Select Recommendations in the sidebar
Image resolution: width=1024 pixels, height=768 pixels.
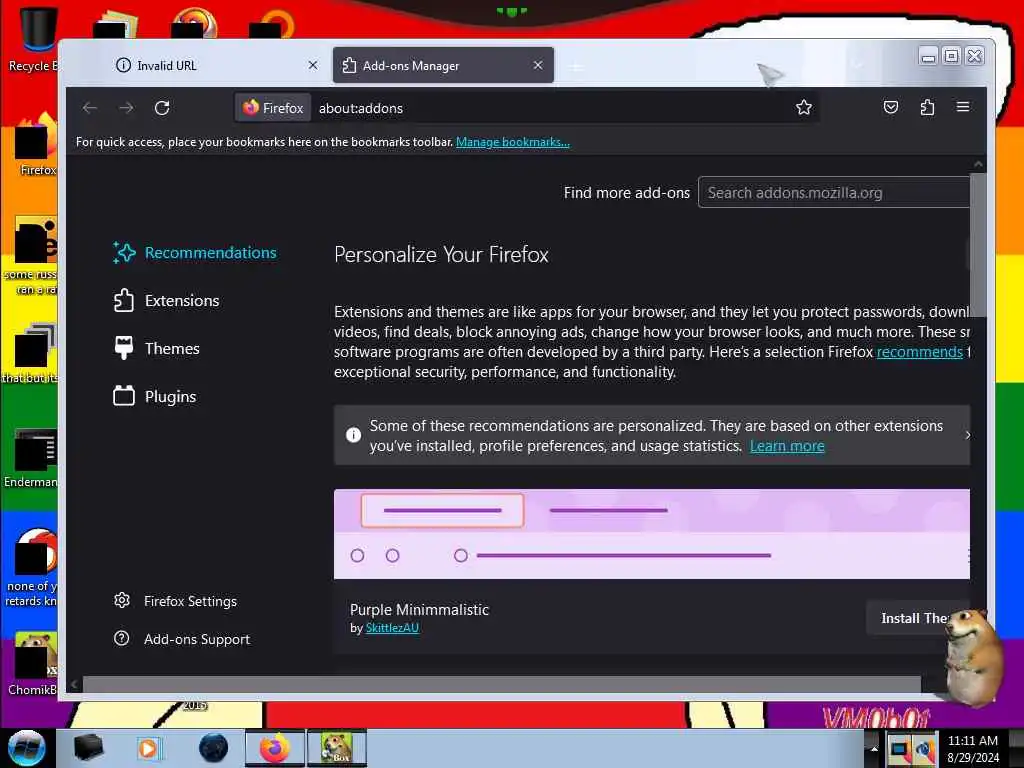tap(194, 253)
